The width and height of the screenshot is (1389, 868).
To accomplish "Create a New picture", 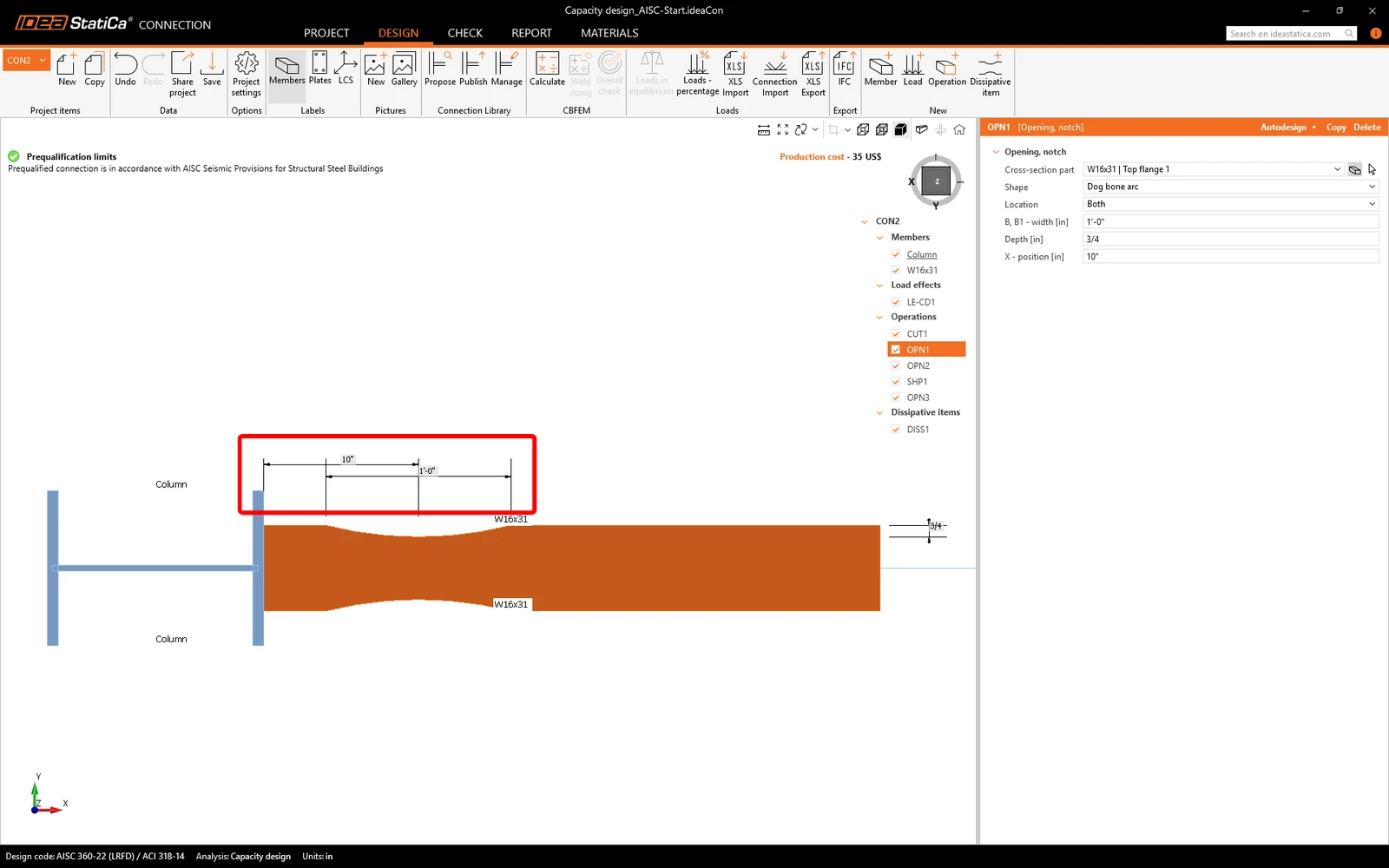I will click(376, 69).
